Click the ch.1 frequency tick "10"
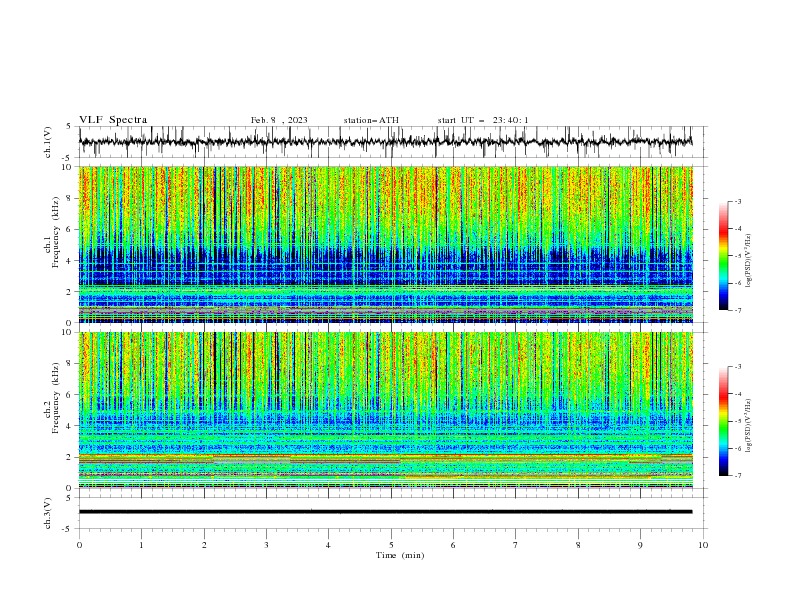 pyautogui.click(x=66, y=167)
